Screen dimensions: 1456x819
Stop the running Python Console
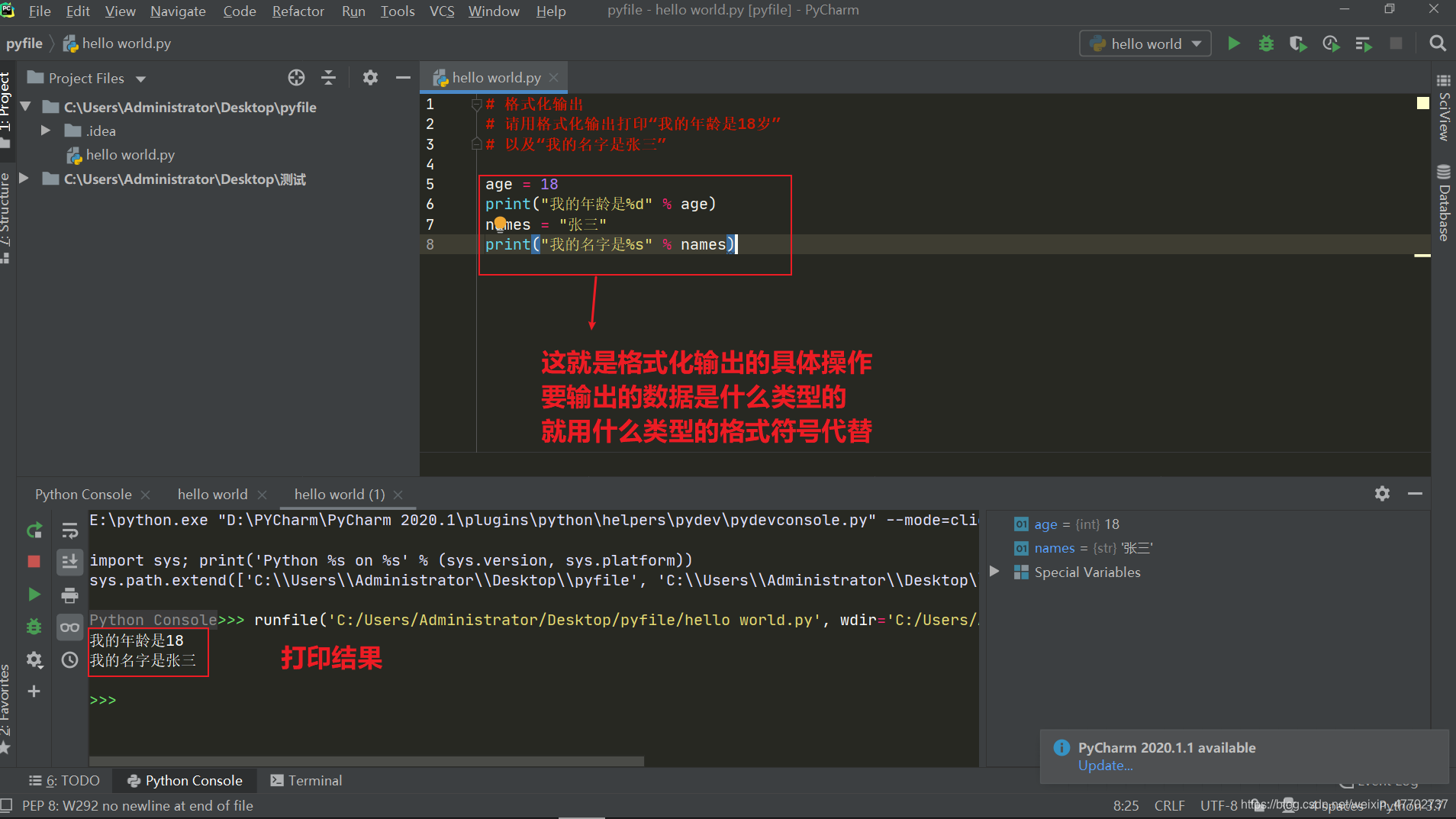[x=34, y=561]
